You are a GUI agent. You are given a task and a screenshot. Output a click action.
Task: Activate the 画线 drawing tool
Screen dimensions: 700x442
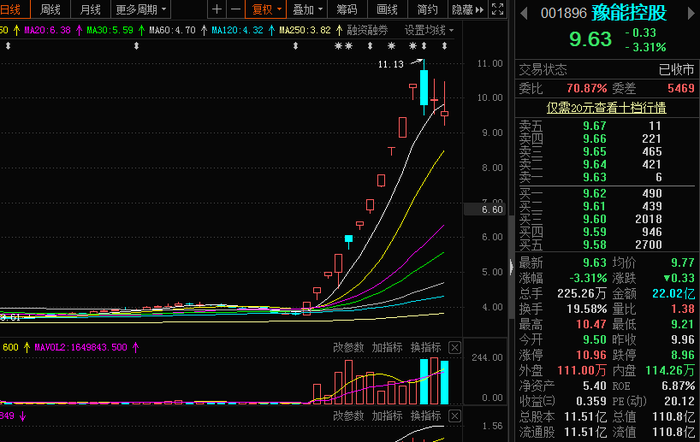click(387, 9)
